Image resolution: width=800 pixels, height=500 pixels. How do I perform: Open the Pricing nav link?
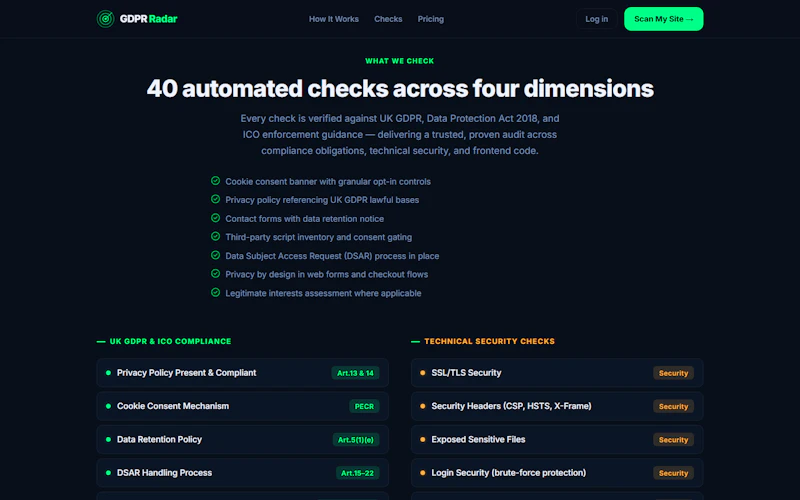pos(431,19)
